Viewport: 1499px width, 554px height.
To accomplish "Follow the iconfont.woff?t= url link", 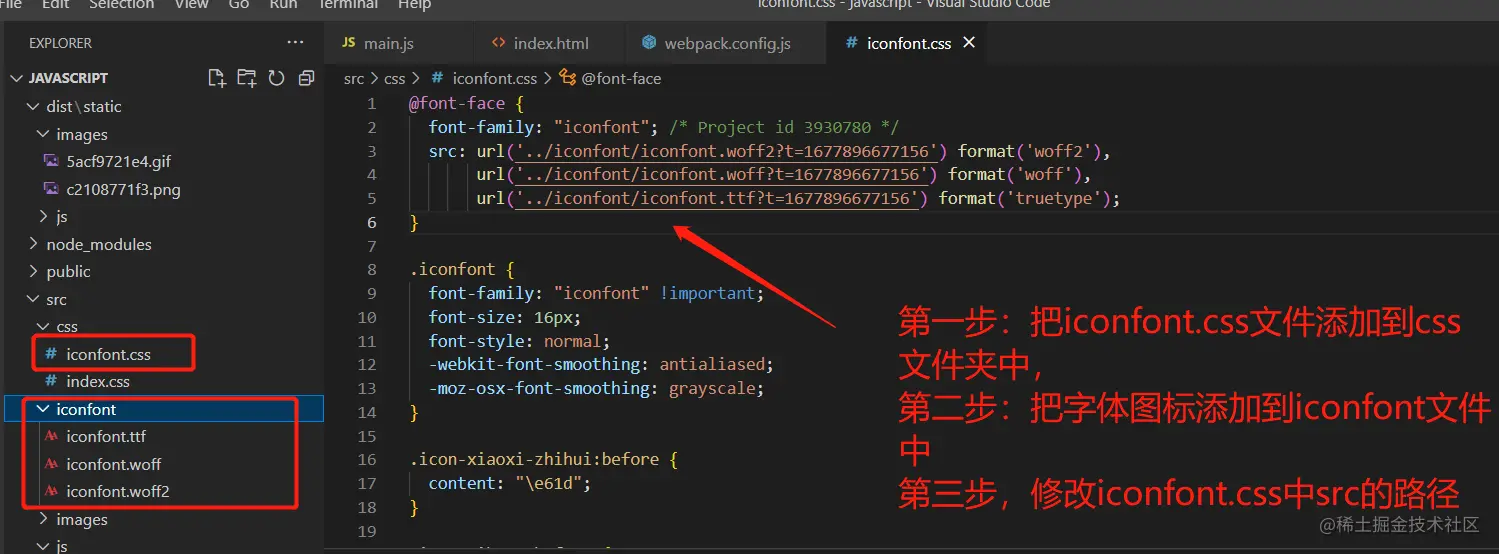I will point(722,175).
